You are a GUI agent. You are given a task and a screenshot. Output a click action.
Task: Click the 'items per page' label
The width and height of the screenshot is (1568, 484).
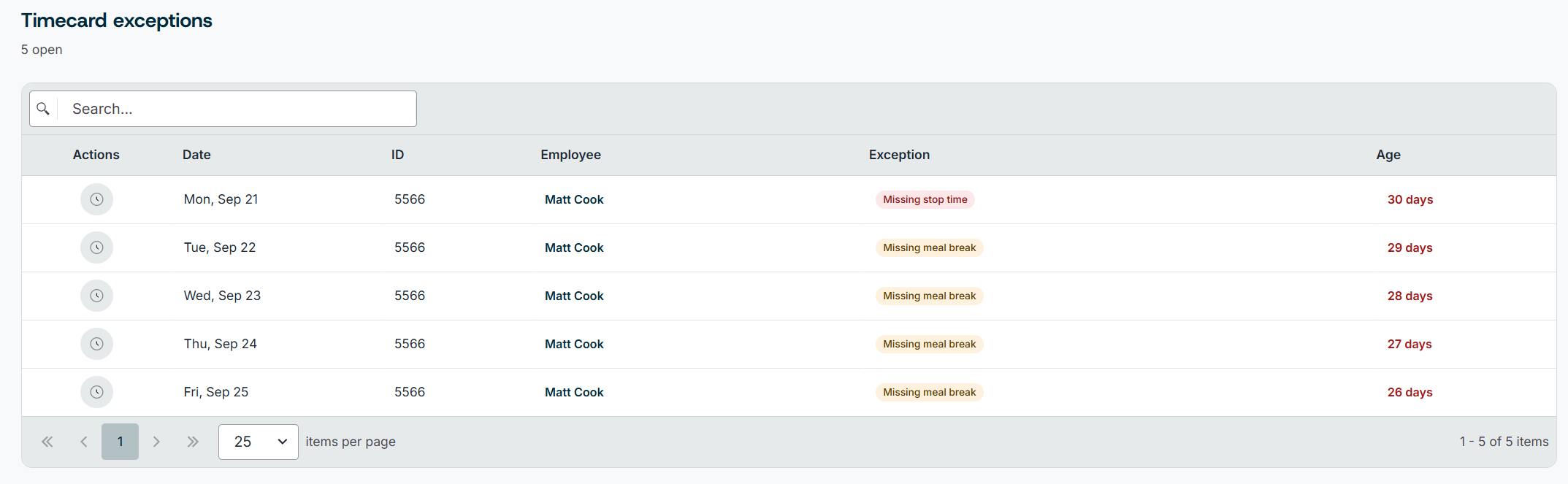click(x=351, y=442)
